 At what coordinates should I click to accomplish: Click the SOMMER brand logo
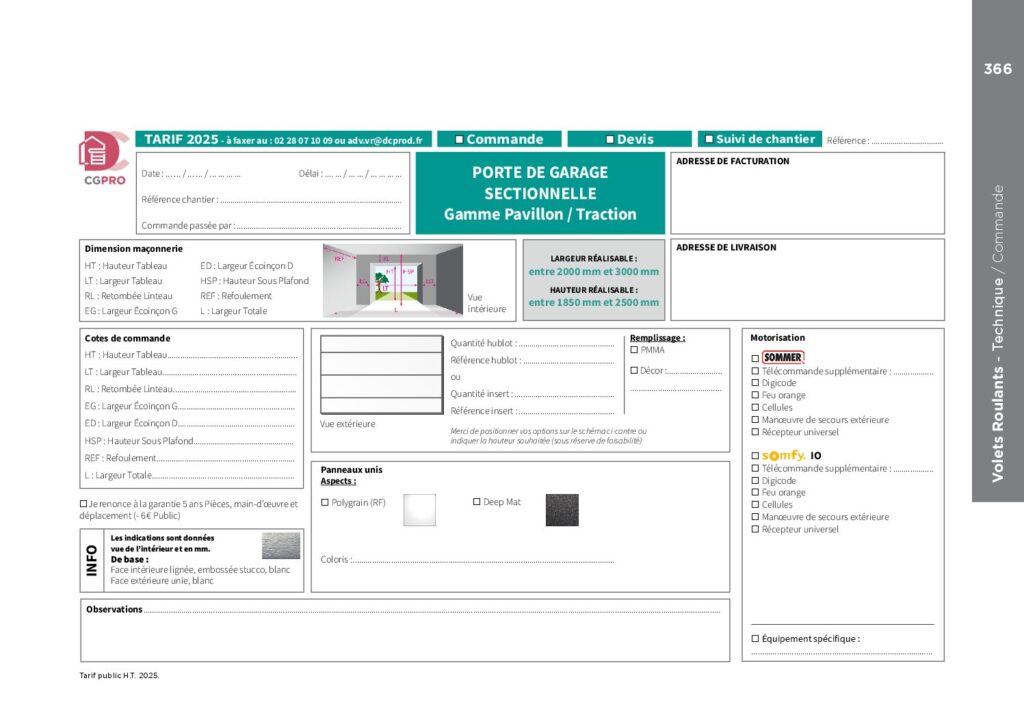pyautogui.click(x=782, y=357)
